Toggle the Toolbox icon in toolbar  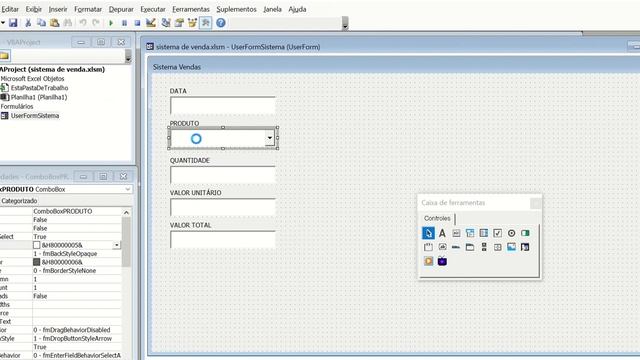[x=206, y=23]
